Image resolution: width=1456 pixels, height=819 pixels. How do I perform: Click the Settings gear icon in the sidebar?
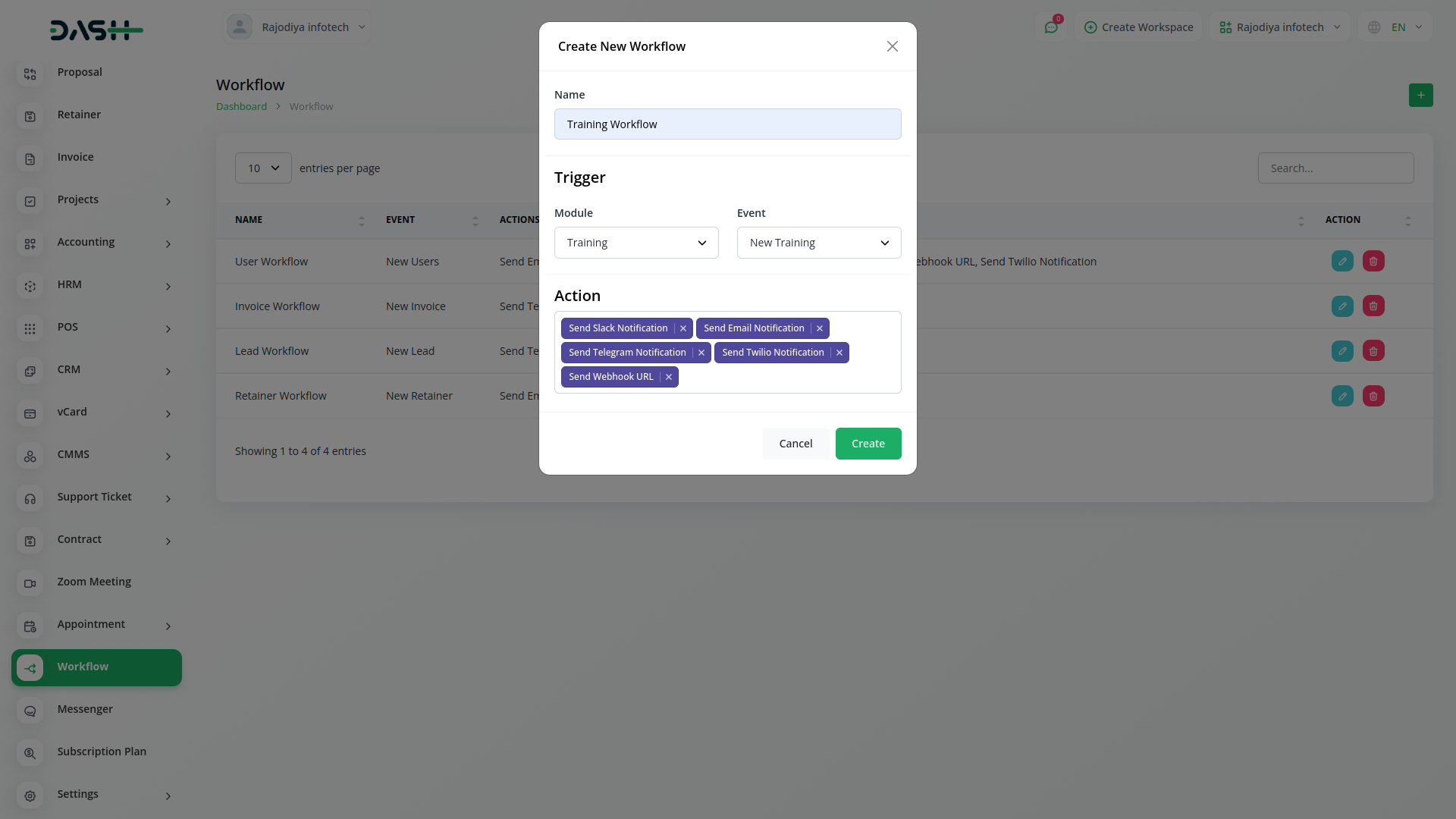pyautogui.click(x=30, y=795)
